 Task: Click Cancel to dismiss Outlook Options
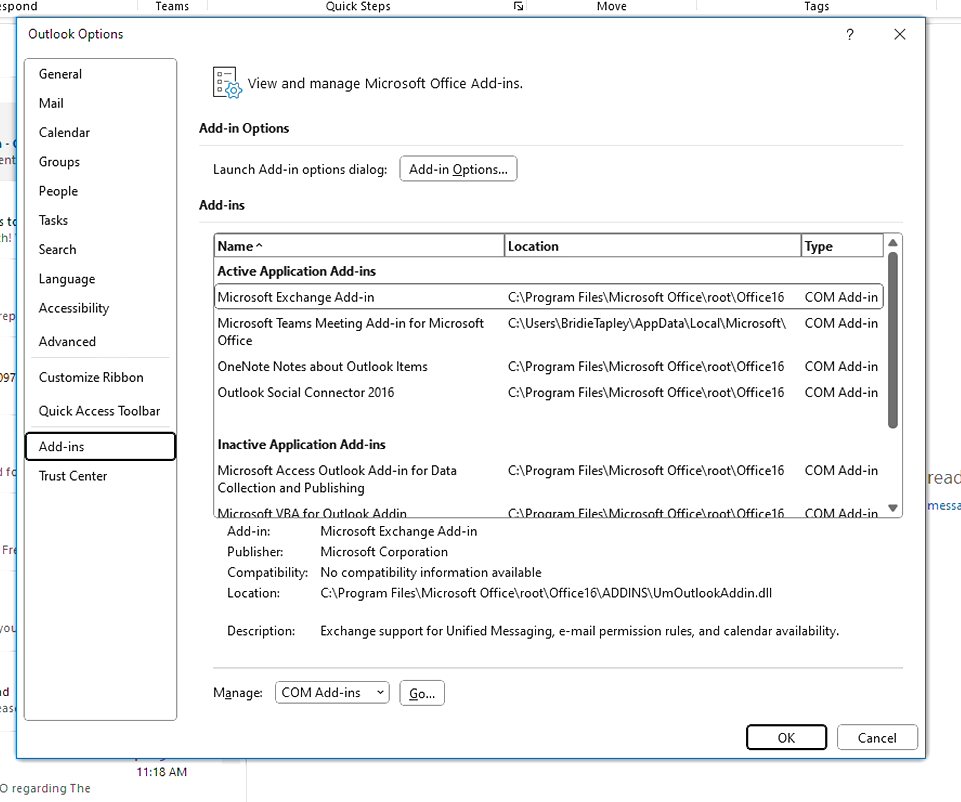point(877,738)
